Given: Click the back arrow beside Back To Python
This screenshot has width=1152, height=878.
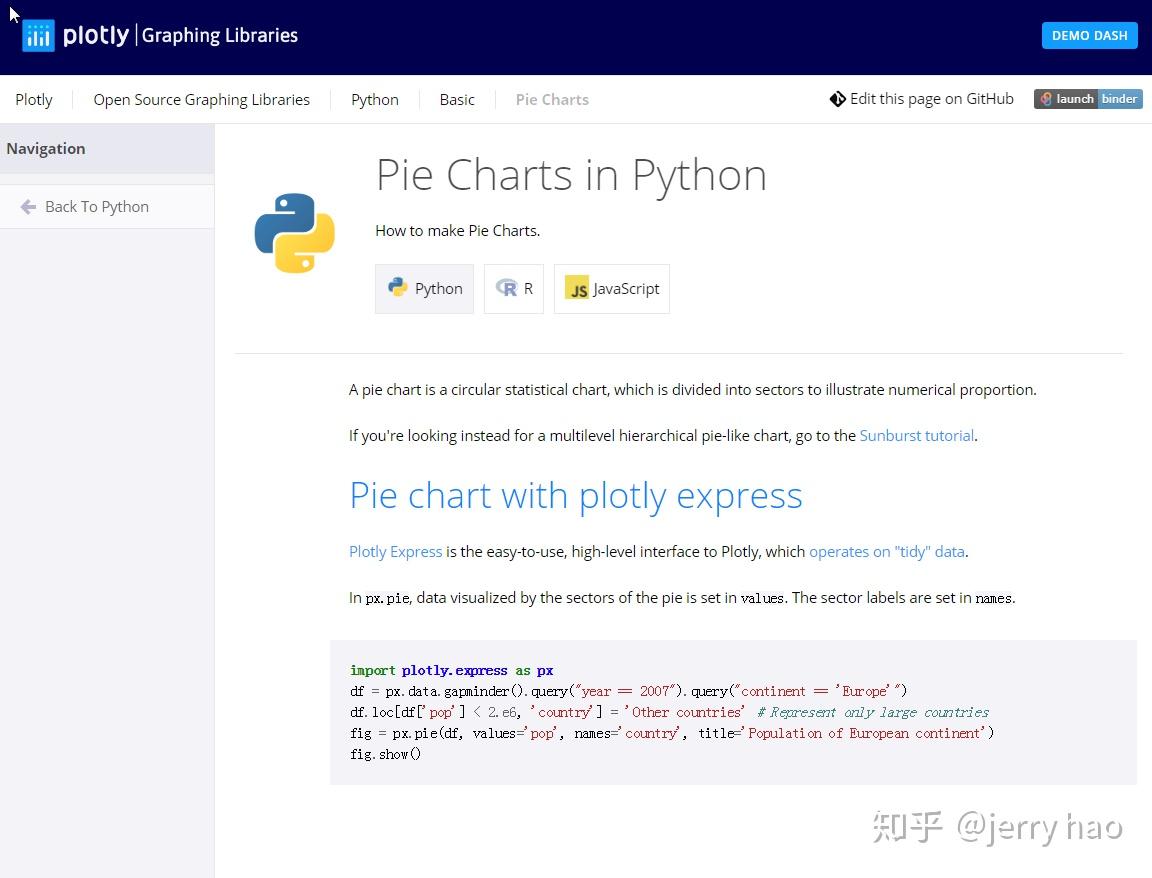Looking at the screenshot, I should click(x=29, y=207).
